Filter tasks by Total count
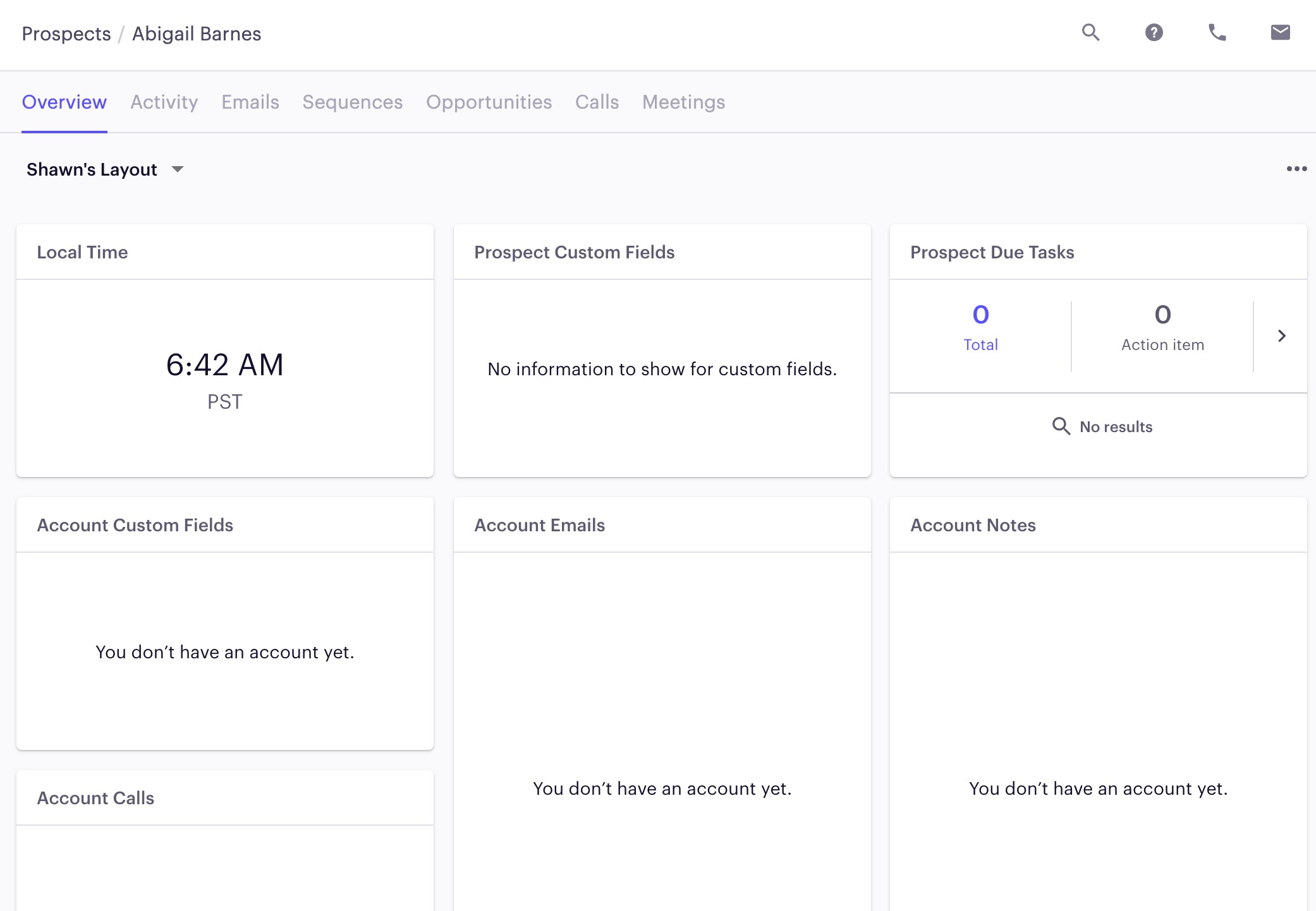 (x=980, y=328)
